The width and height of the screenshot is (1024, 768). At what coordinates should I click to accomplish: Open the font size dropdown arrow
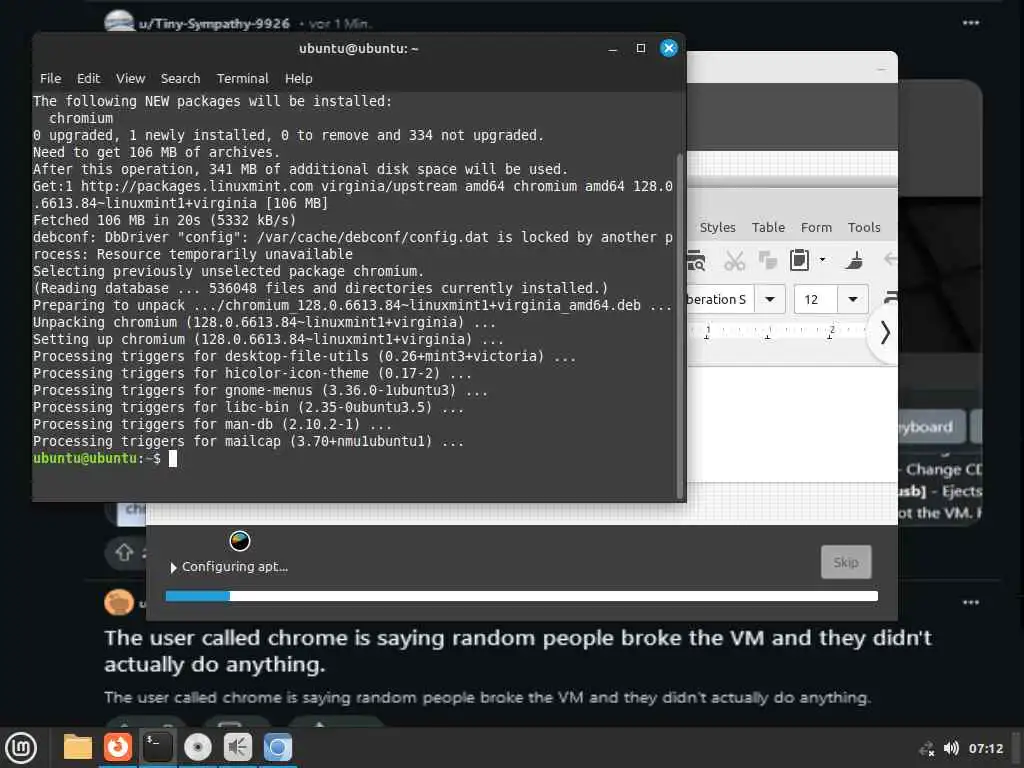pyautogui.click(x=853, y=300)
